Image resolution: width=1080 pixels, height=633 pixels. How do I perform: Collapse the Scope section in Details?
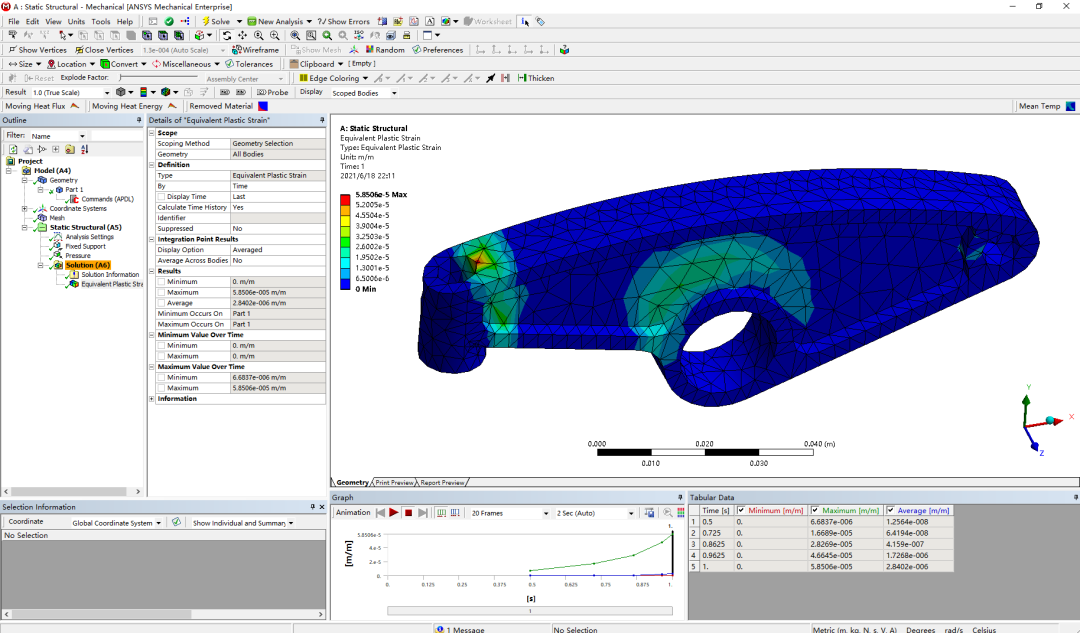click(x=152, y=133)
